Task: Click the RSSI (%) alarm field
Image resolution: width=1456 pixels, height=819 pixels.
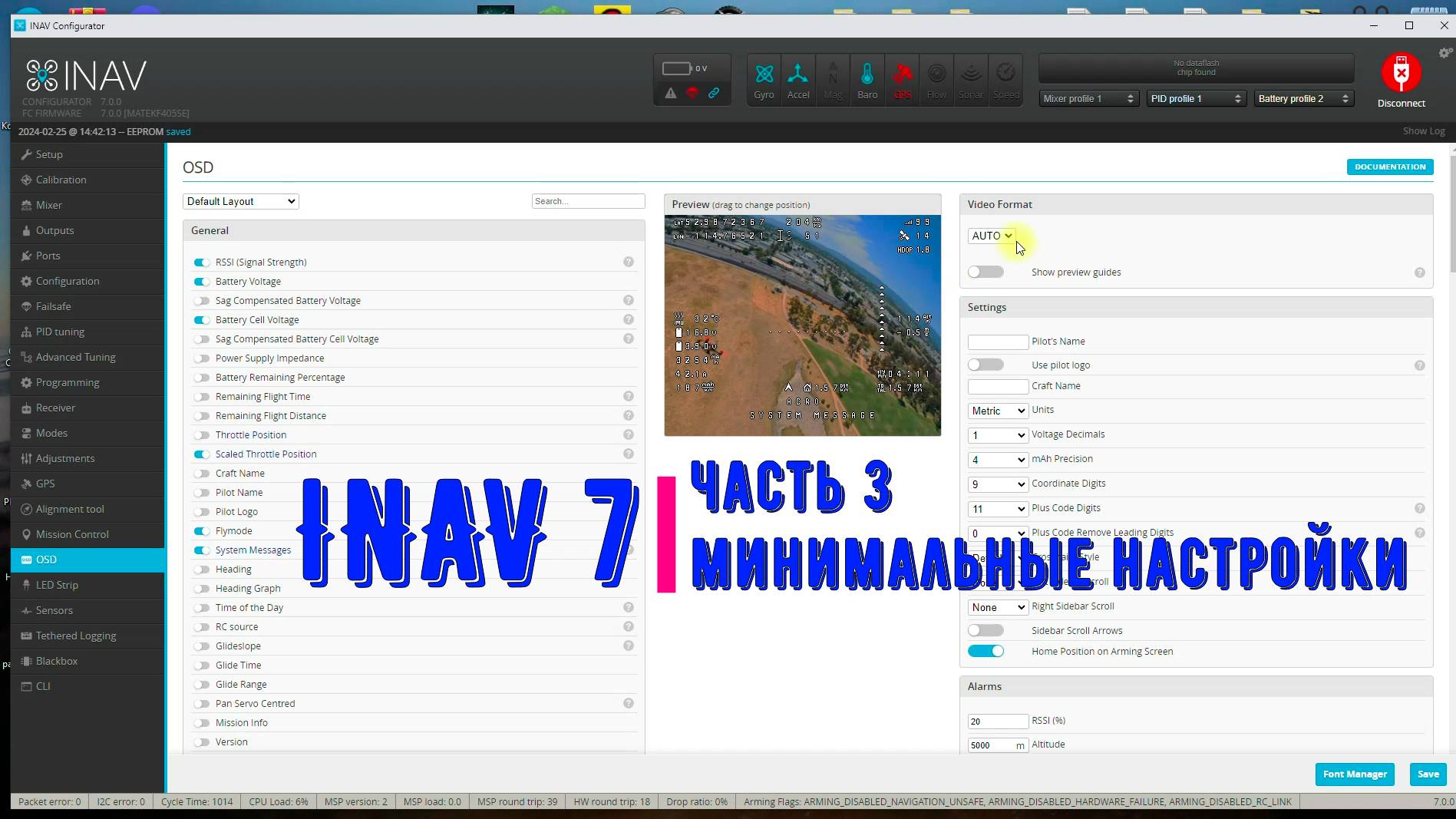Action: tap(998, 722)
